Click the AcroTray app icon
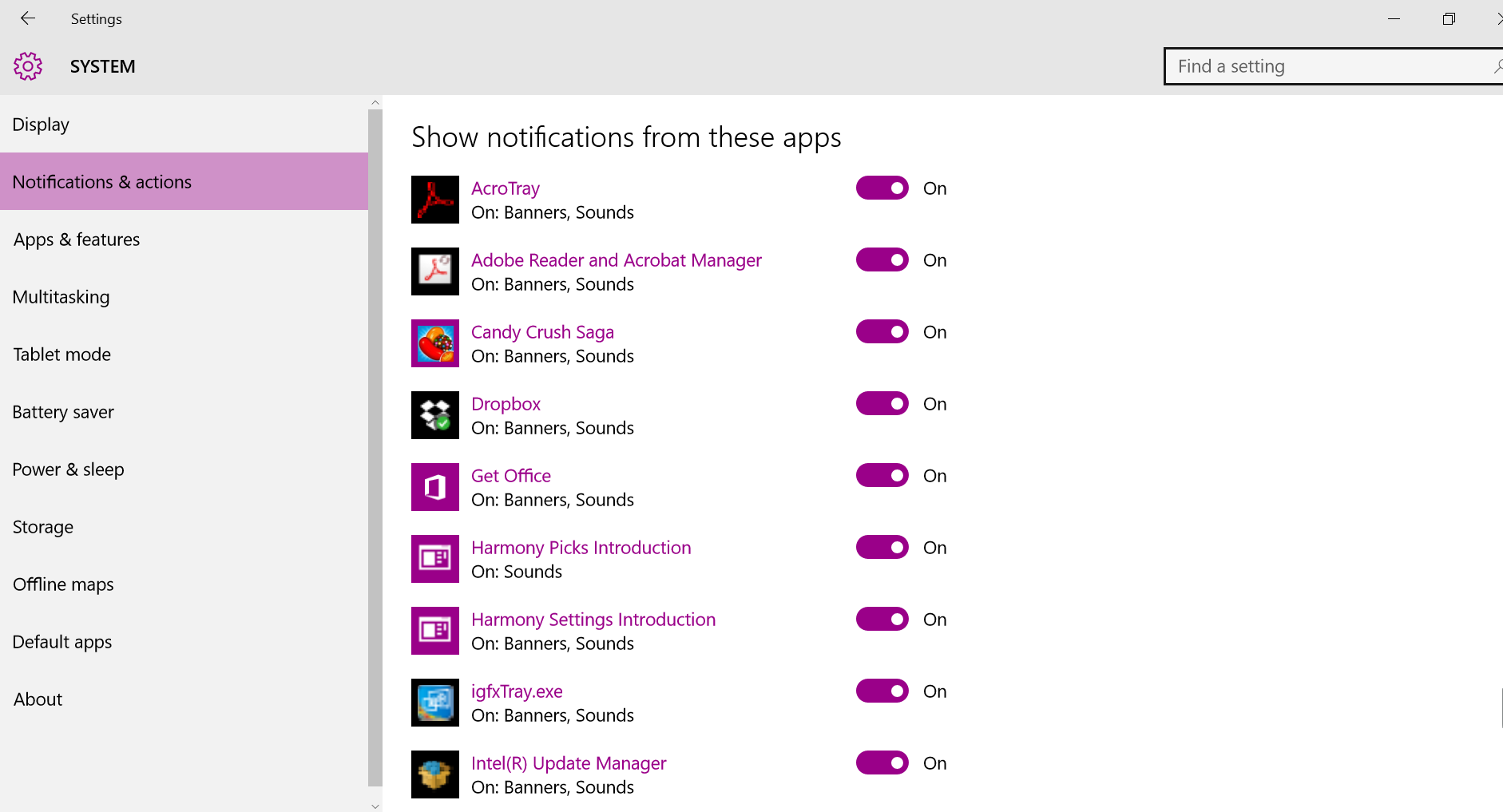This screenshot has width=1503, height=812. (x=435, y=200)
